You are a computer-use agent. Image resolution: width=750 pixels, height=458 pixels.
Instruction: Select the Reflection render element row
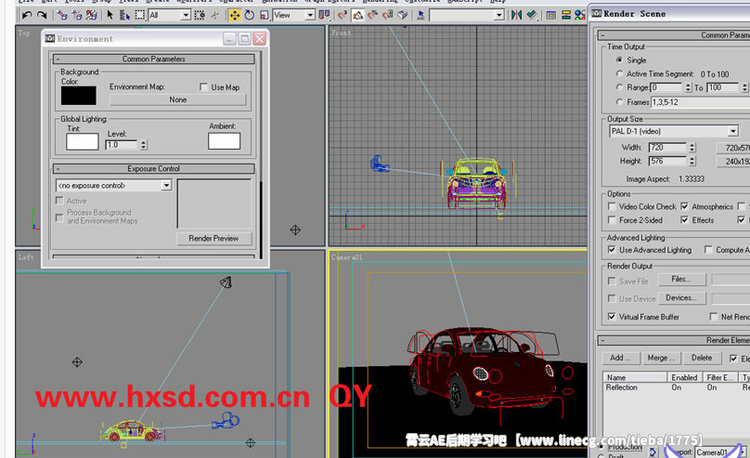[x=676, y=388]
